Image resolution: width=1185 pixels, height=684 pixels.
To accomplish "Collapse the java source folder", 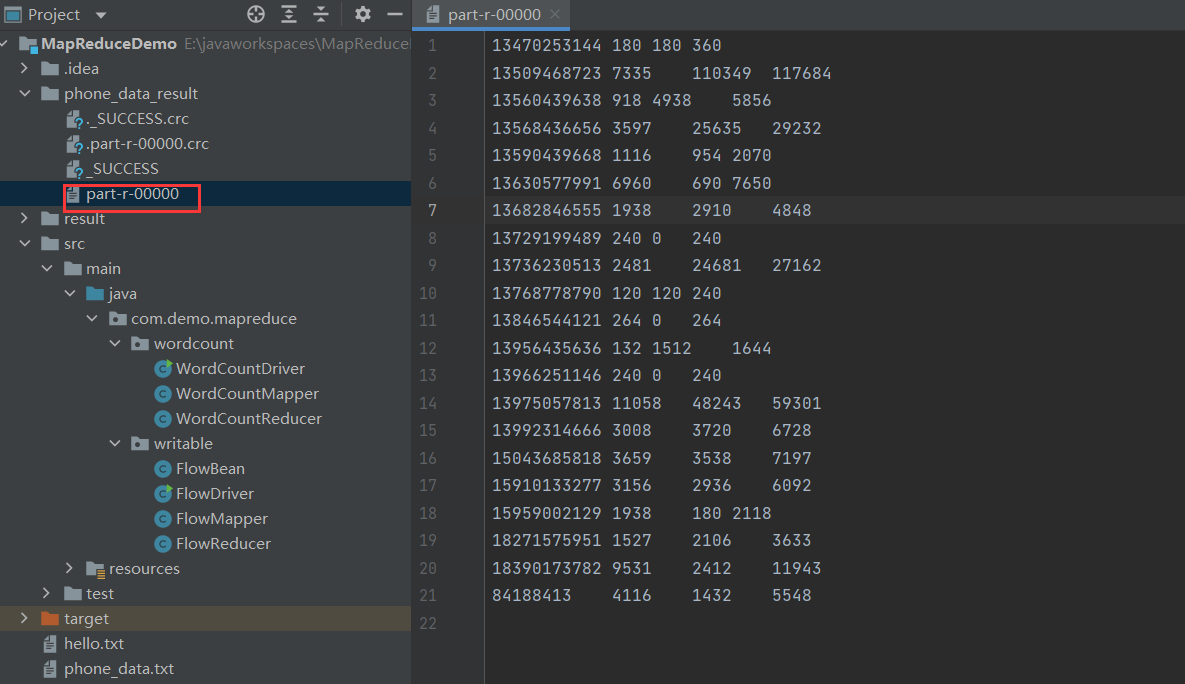I will [x=70, y=293].
